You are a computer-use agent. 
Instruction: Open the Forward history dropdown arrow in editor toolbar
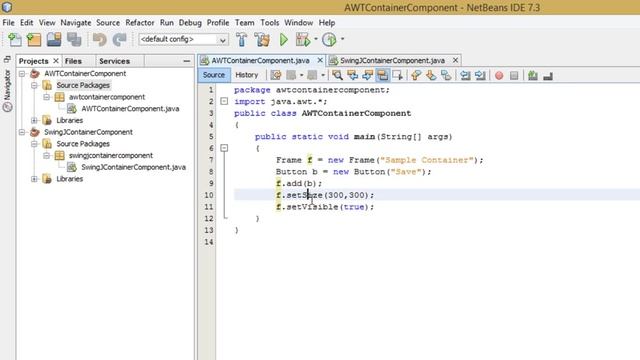[323, 76]
